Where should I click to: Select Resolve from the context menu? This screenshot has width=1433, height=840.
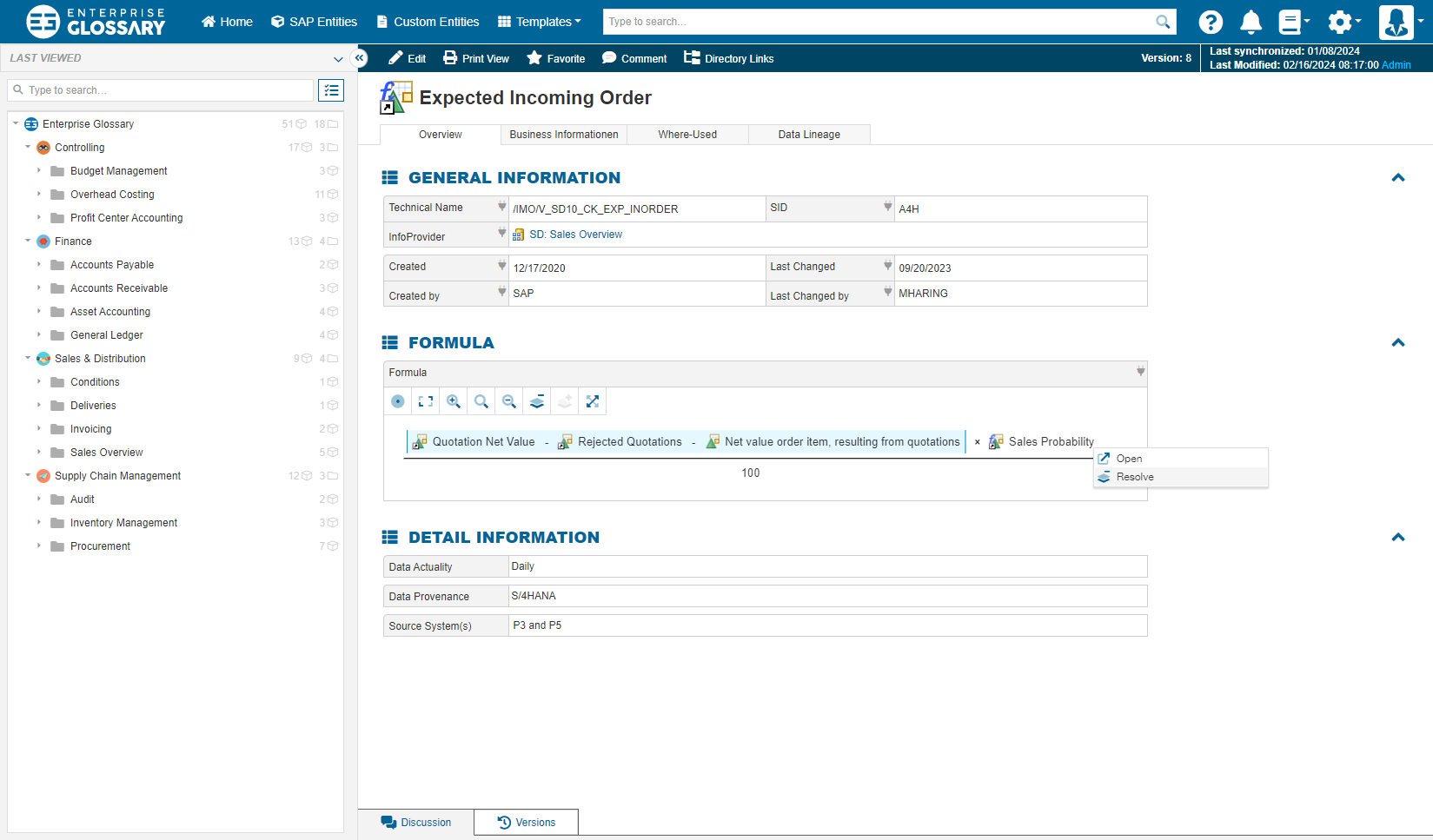click(x=1135, y=477)
